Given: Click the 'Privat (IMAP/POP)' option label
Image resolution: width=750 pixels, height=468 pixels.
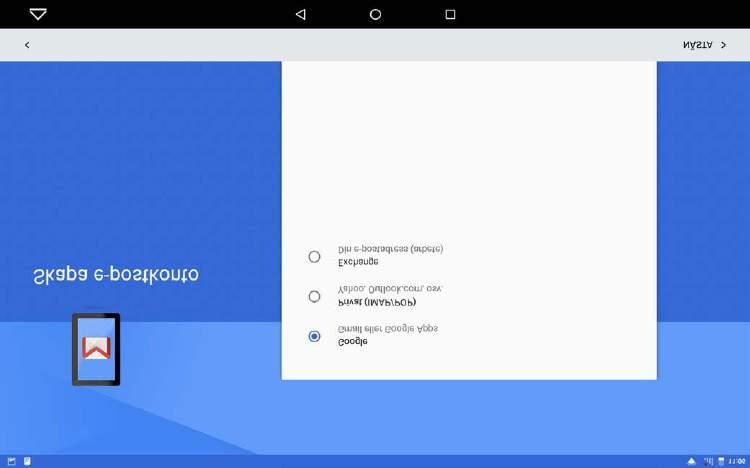Looking at the screenshot, I should tap(377, 302).
